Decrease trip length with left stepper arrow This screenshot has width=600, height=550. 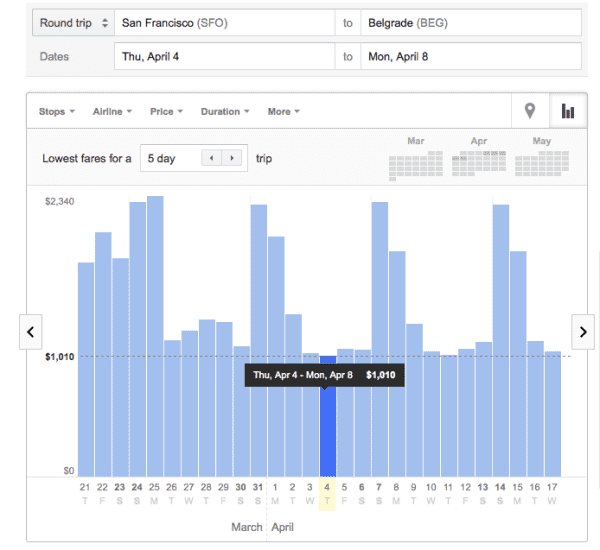(212, 158)
